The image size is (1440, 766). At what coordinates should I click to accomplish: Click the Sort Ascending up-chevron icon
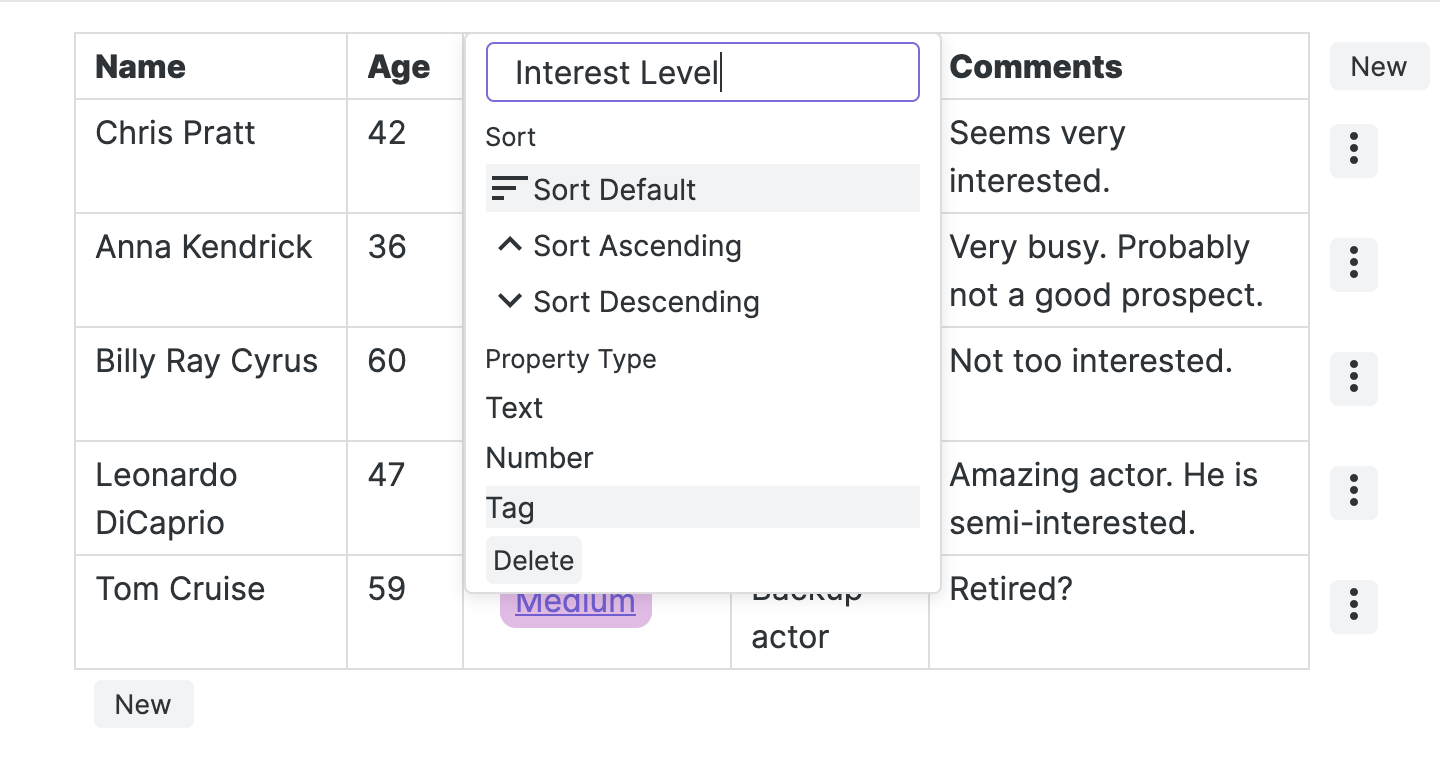[x=510, y=245]
